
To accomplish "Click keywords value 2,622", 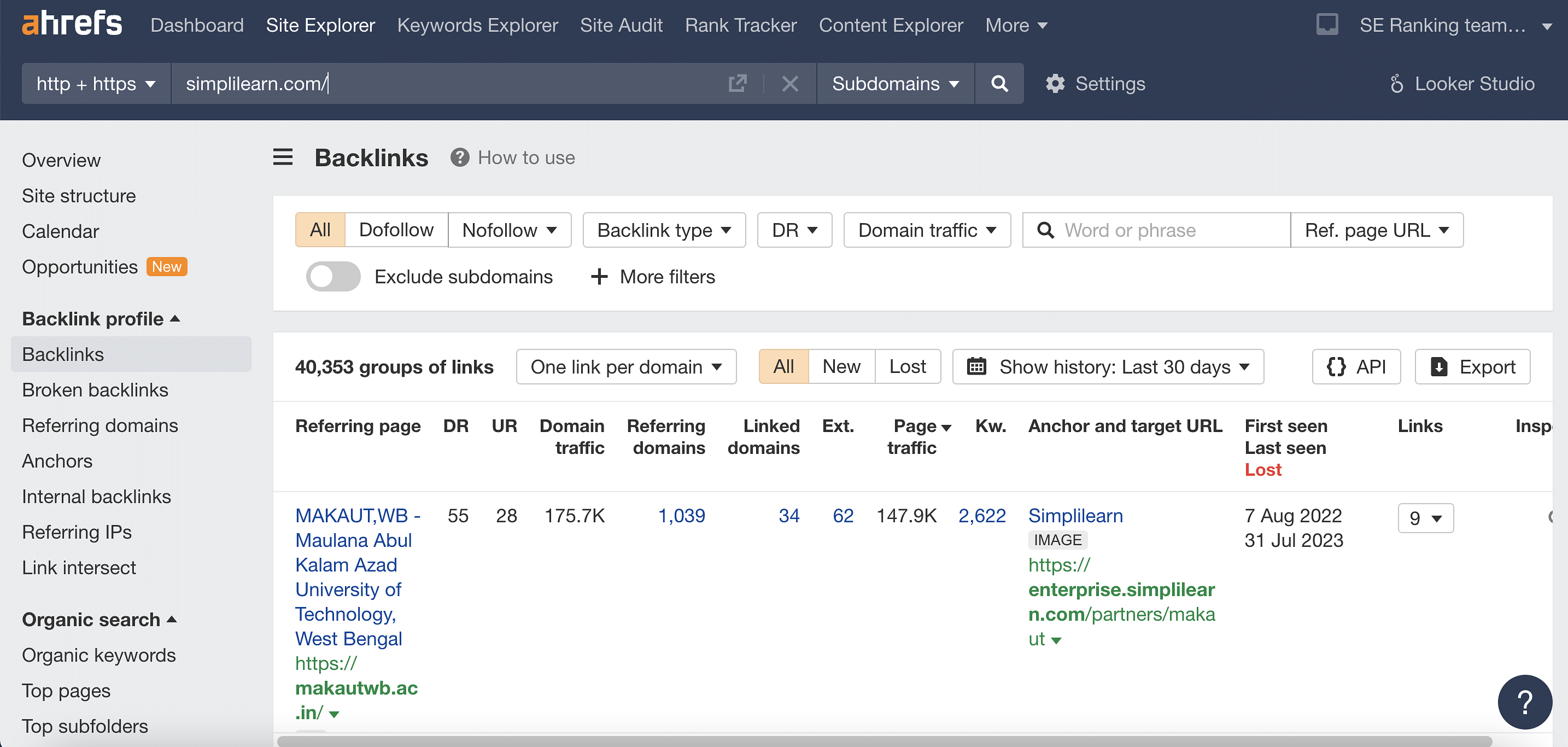I will pos(982,516).
